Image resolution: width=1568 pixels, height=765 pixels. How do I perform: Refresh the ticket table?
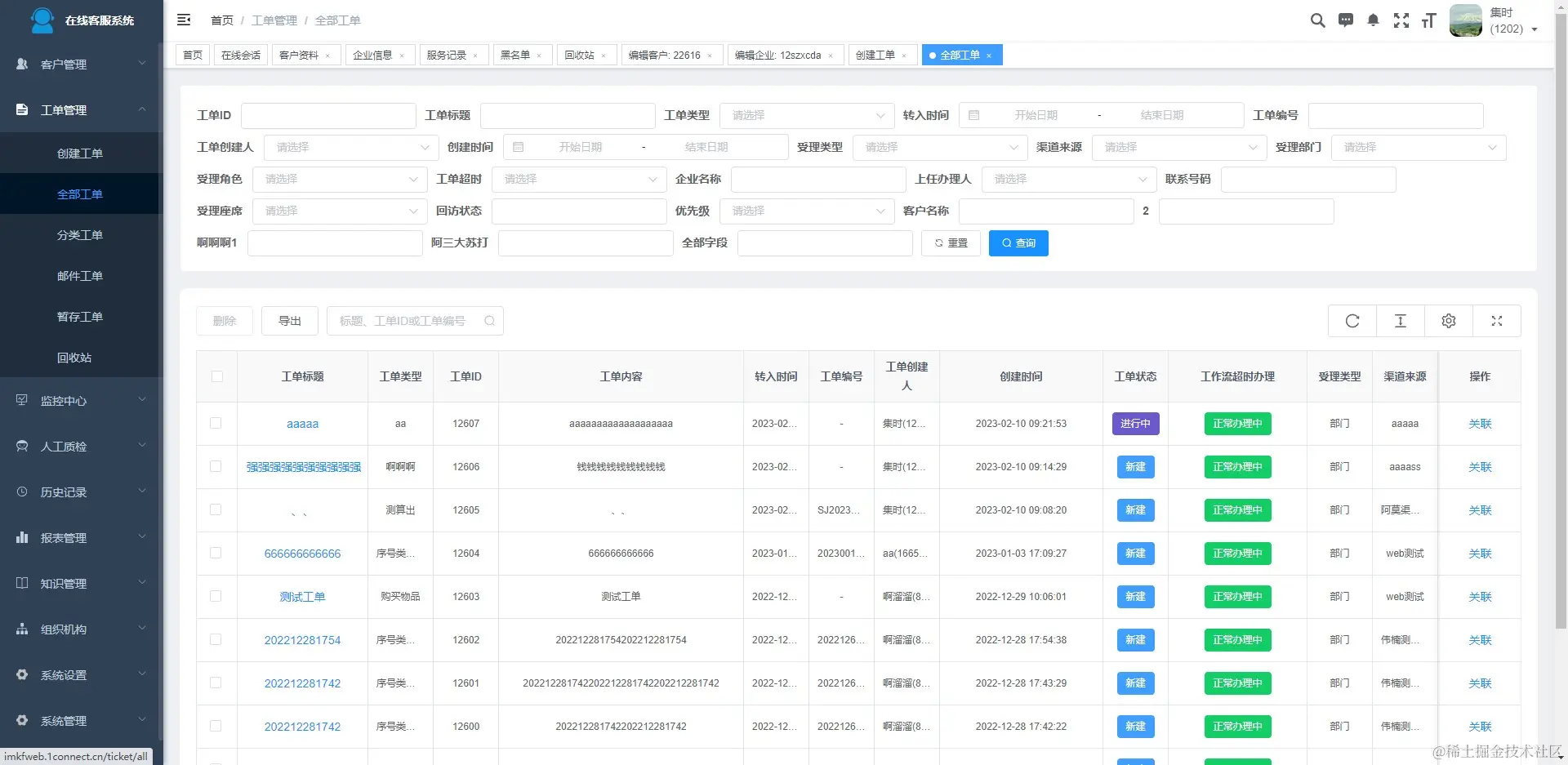(x=1352, y=321)
